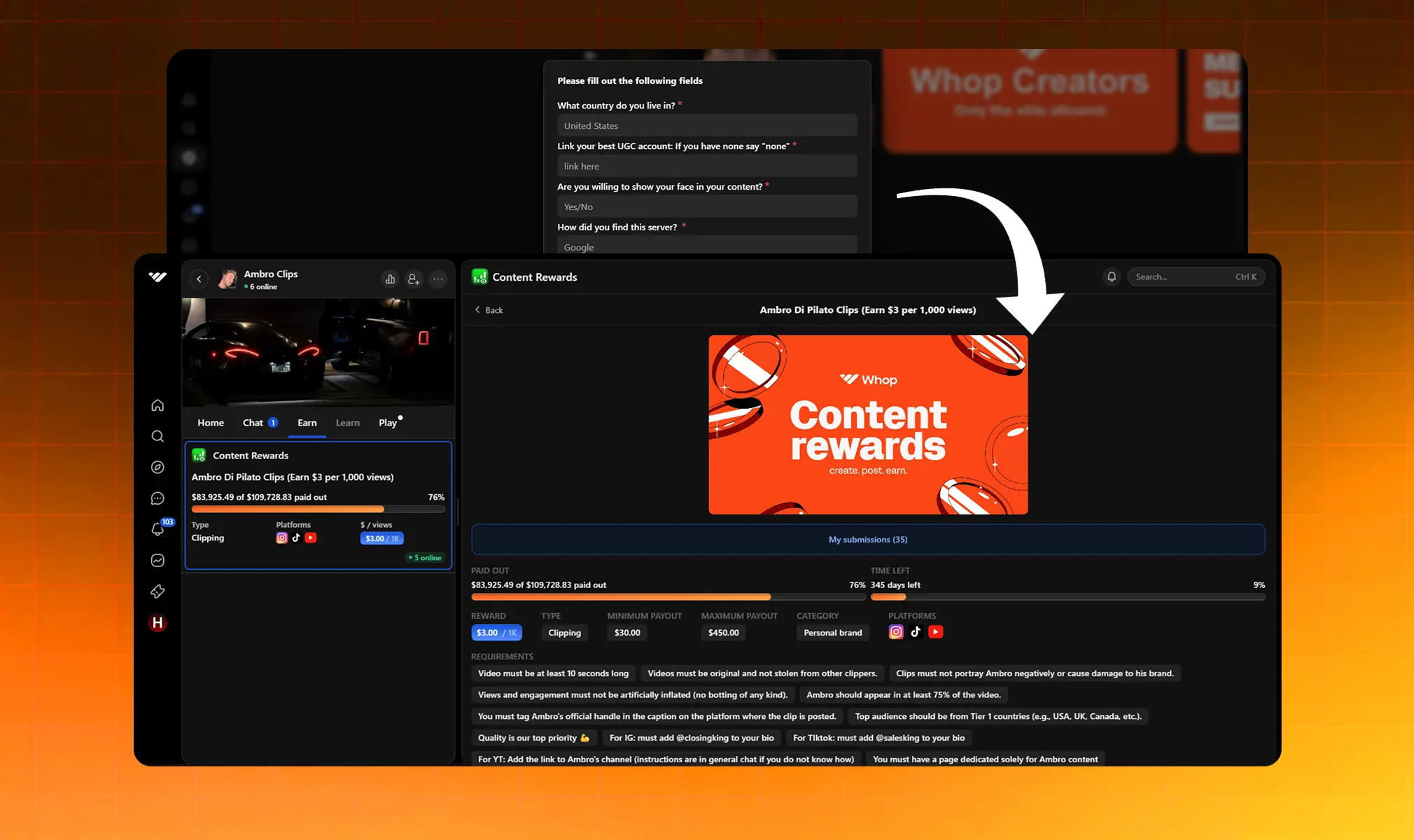This screenshot has width=1414, height=840.
Task: Open the Discover compass icon
Action: pyautogui.click(x=157, y=467)
